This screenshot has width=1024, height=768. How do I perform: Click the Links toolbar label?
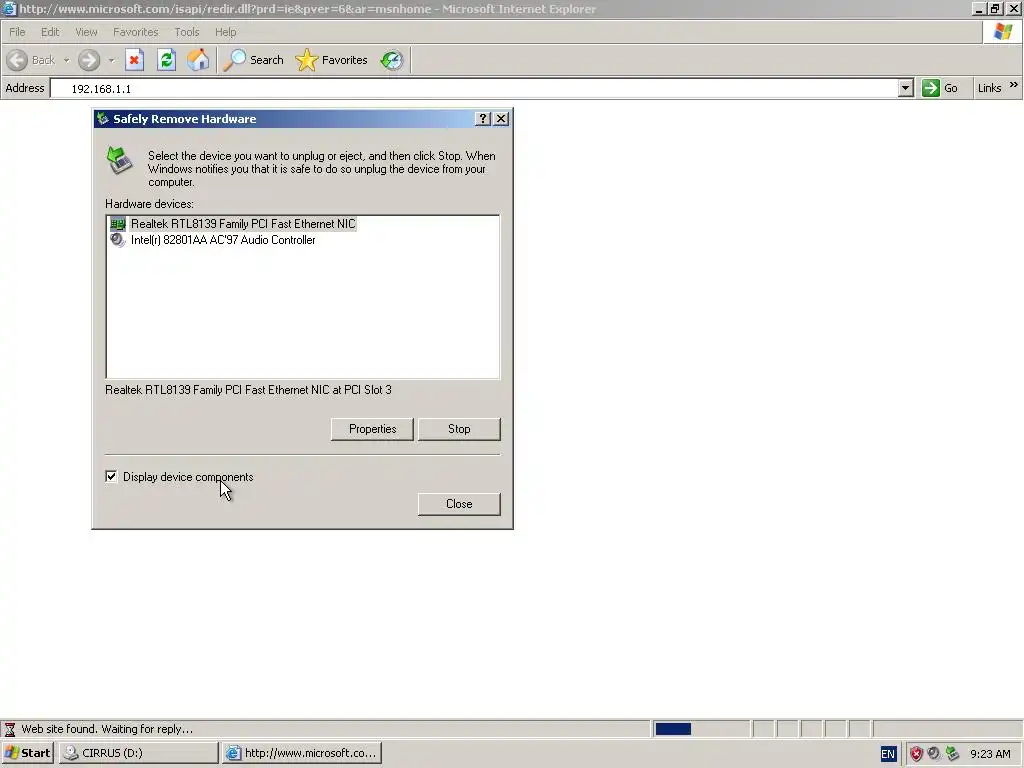[989, 88]
